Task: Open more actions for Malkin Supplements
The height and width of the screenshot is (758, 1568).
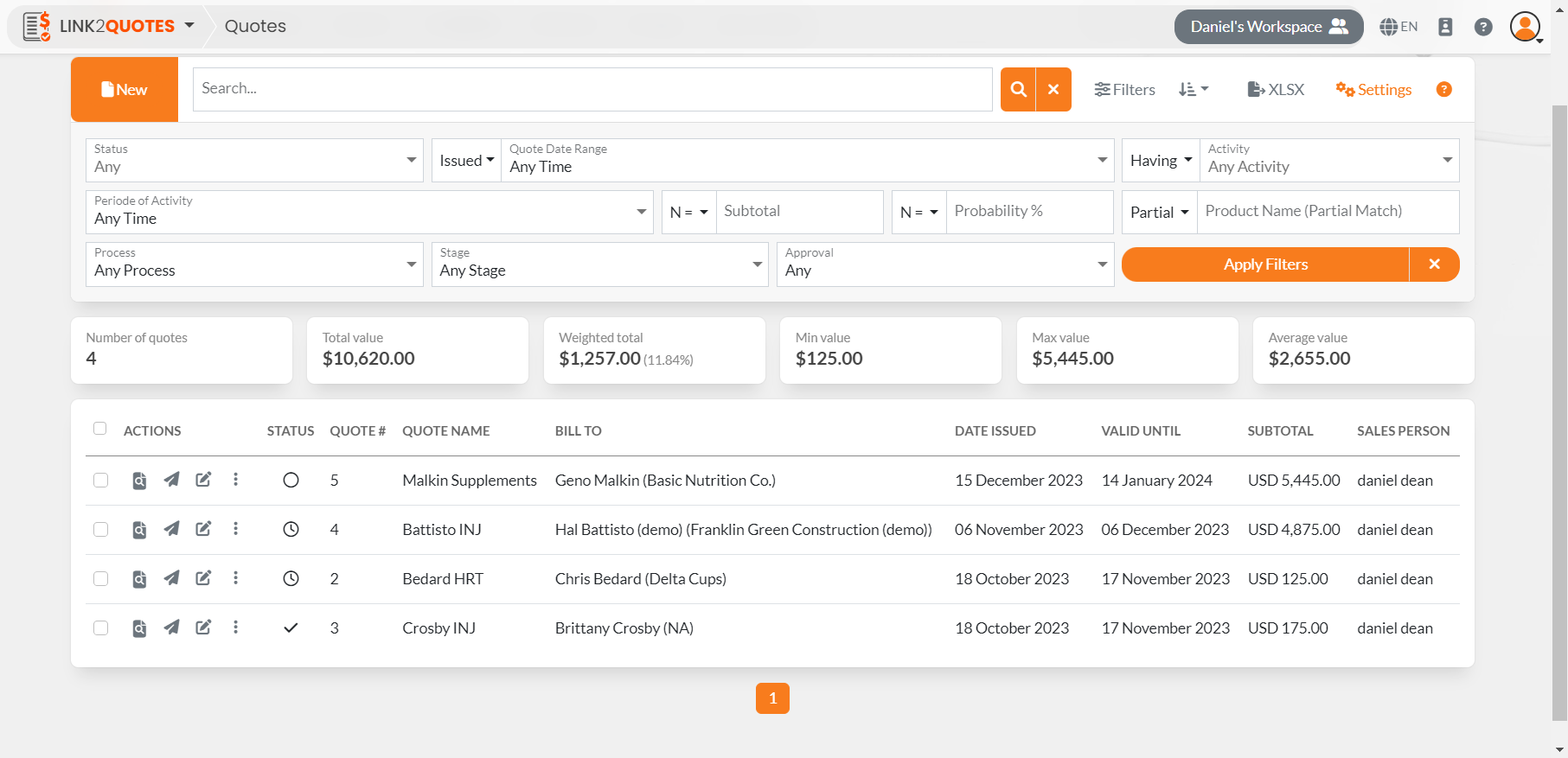Action: pos(235,480)
